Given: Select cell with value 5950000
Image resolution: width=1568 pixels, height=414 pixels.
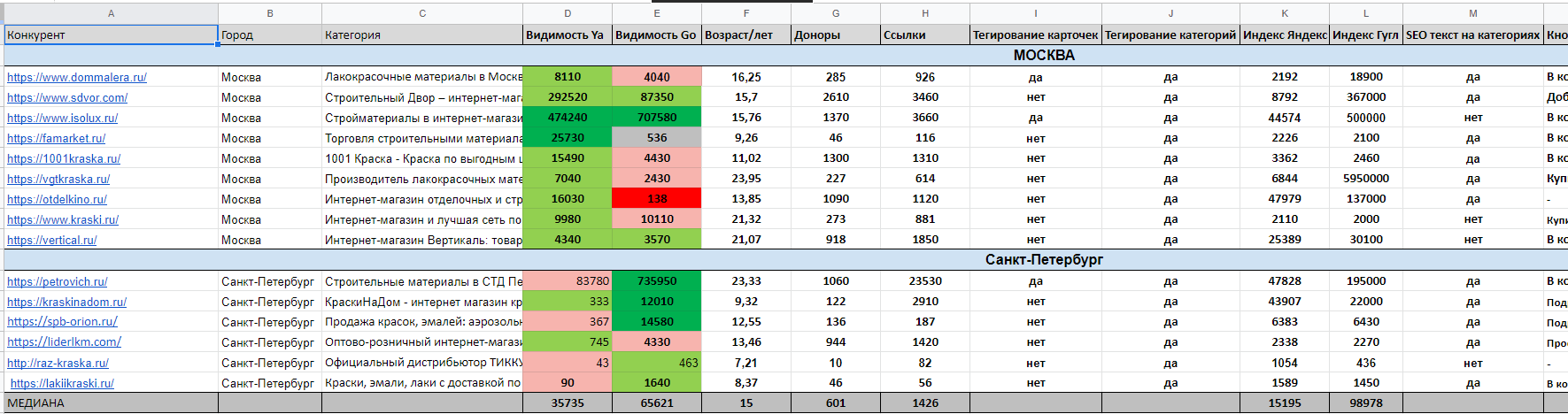Looking at the screenshot, I should 1366,179.
